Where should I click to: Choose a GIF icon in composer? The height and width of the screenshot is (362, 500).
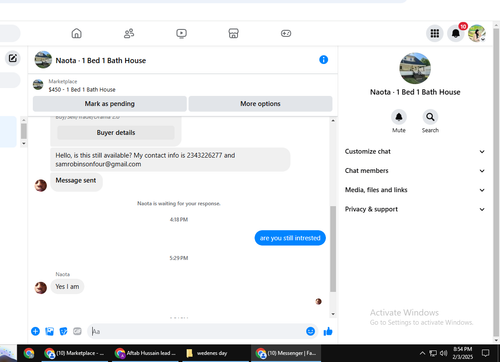pyautogui.click(x=77, y=331)
